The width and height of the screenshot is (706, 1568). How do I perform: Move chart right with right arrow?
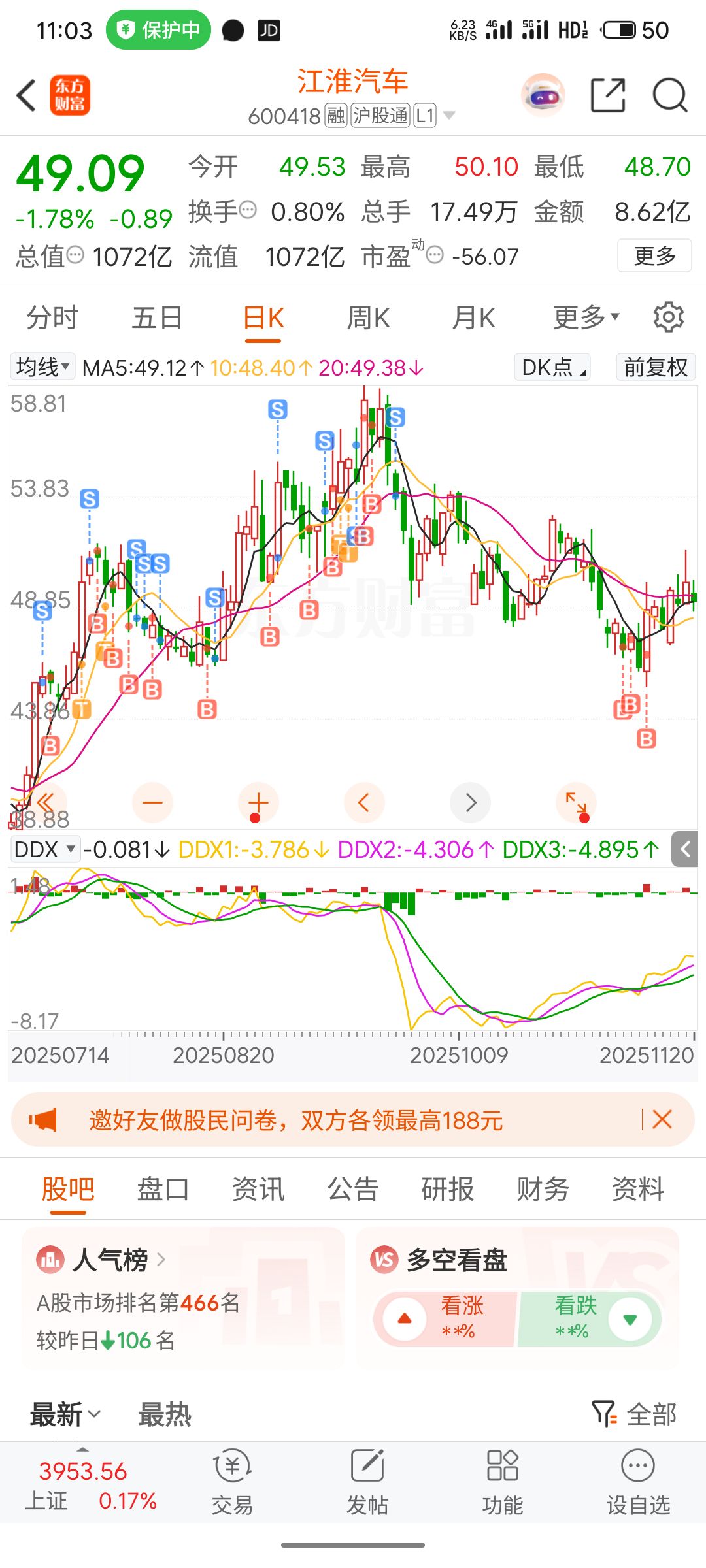tap(471, 802)
